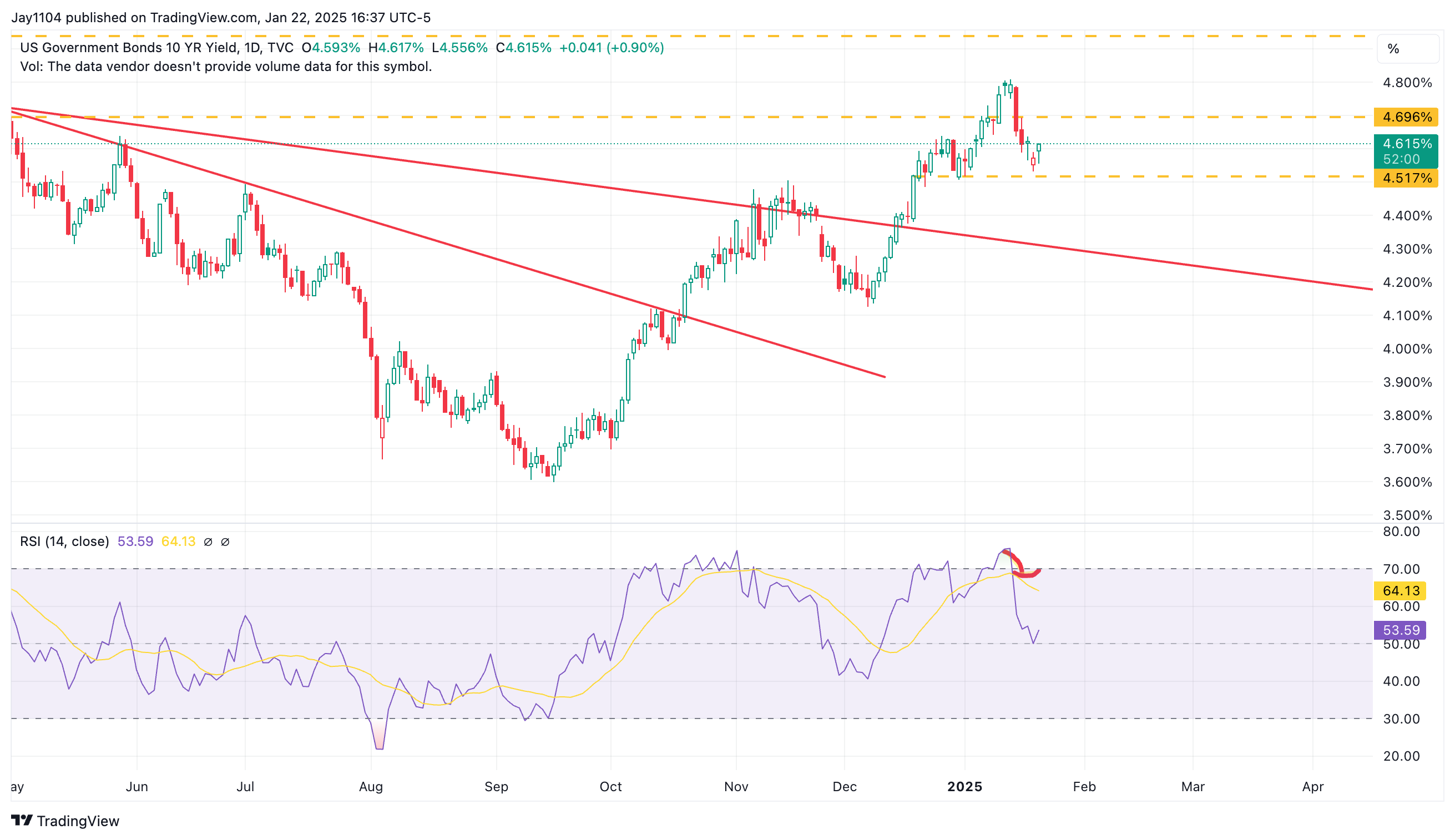Click the Jun label on time axis
1455x840 pixels.
click(137, 786)
